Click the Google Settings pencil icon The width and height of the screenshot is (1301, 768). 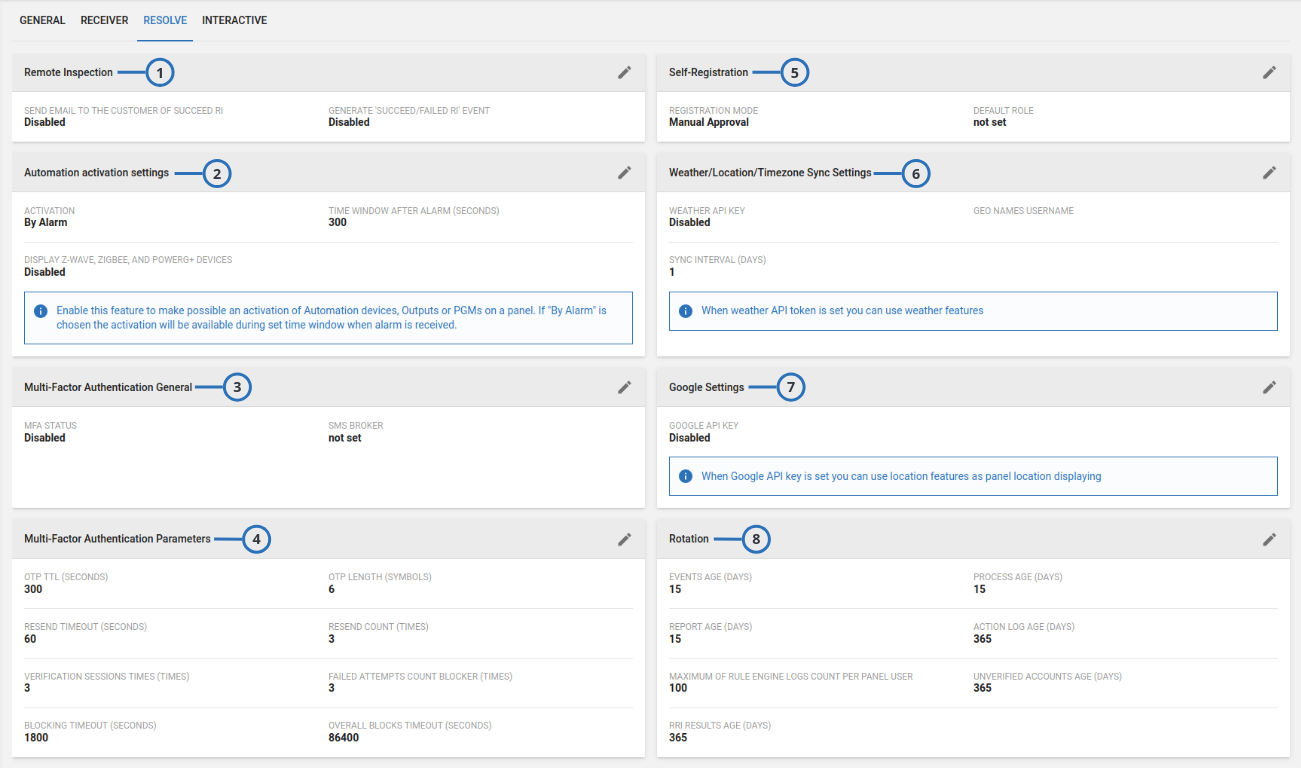pyautogui.click(x=1269, y=387)
